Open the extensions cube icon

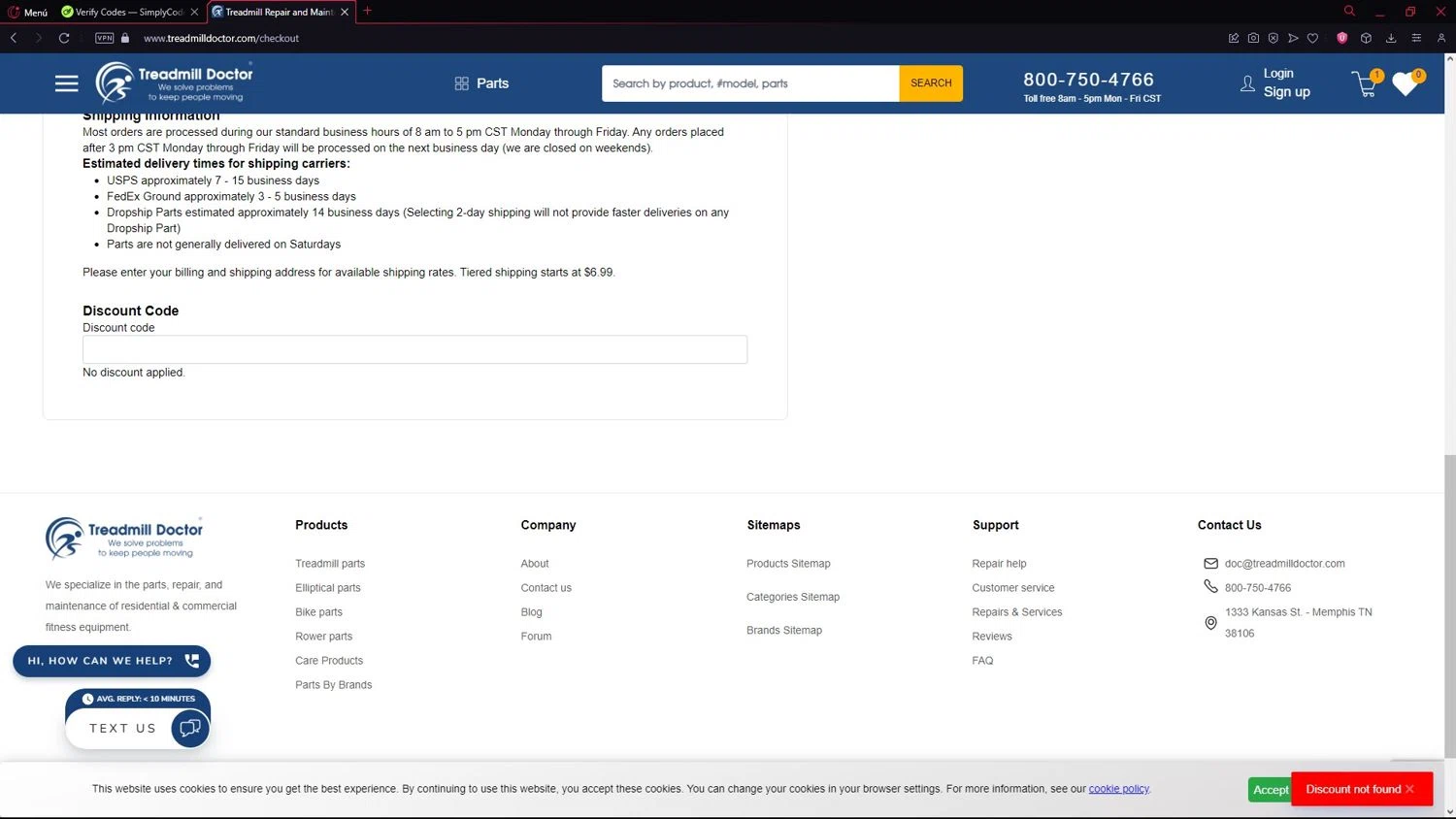(x=1366, y=38)
